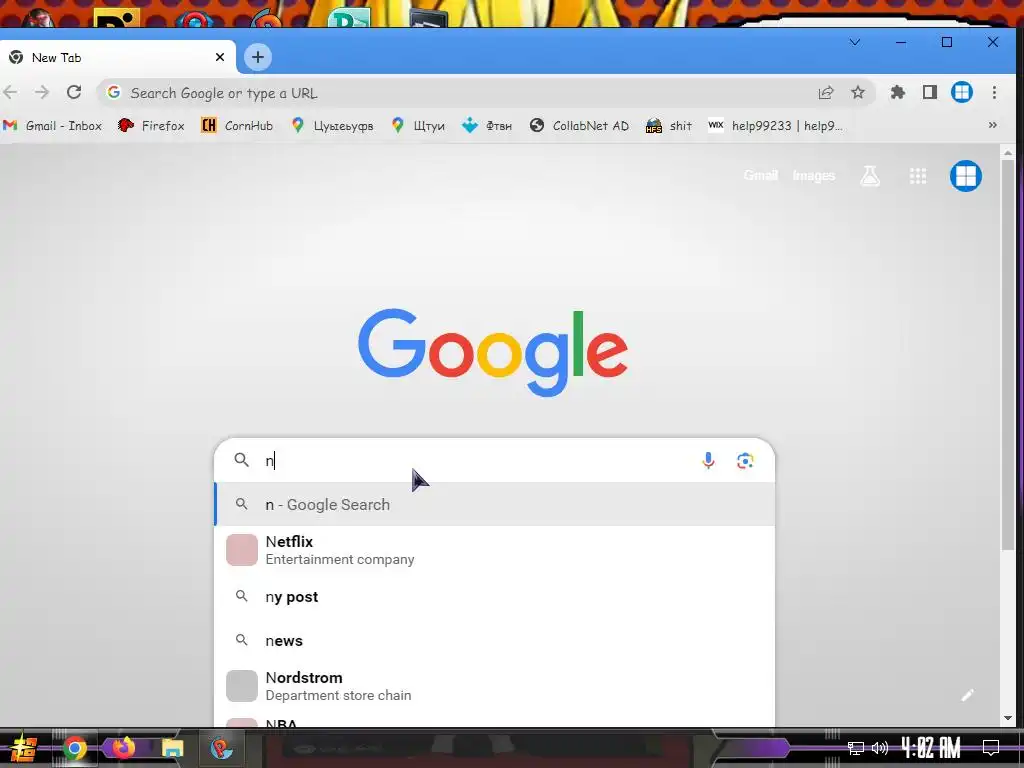Open the help99233 Wix bookmark
1024x768 pixels.
(776, 125)
